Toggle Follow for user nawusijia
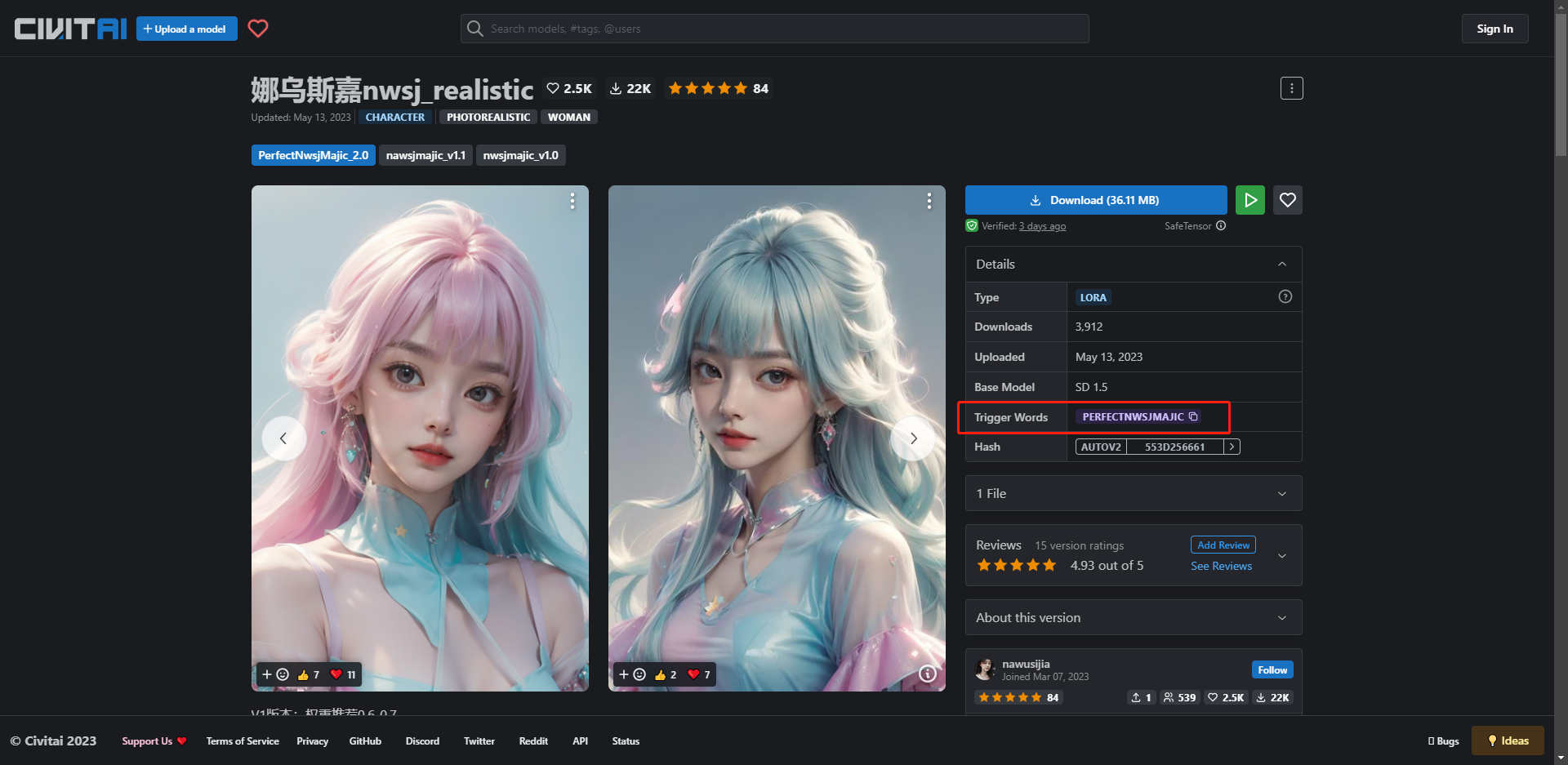This screenshot has height=765, width=1568. [1272, 670]
